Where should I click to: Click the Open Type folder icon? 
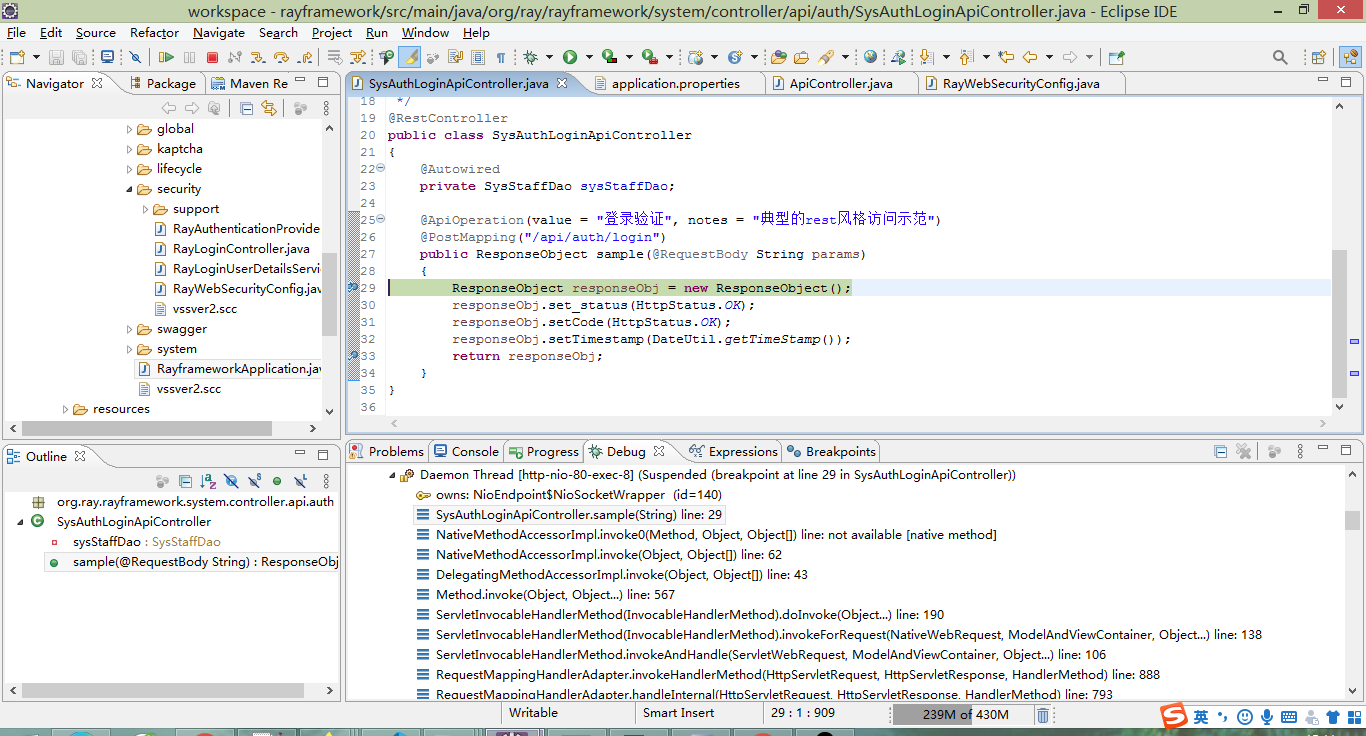778,57
